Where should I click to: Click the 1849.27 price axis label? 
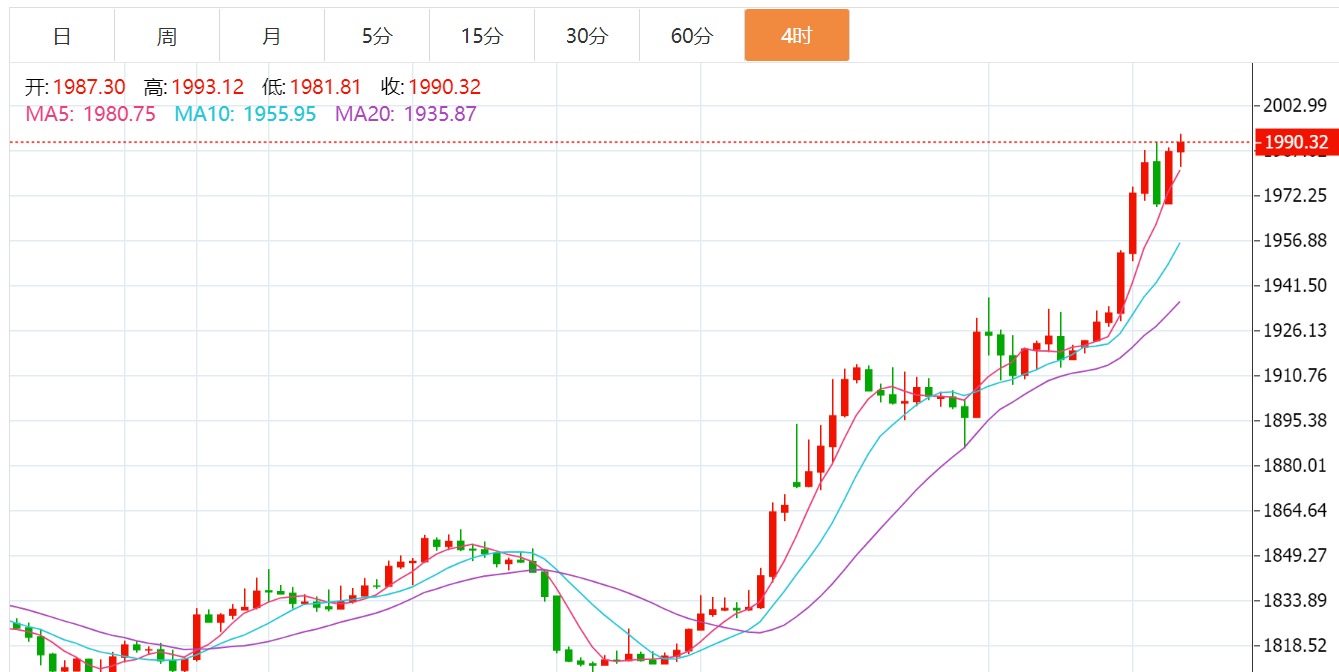1295,555
